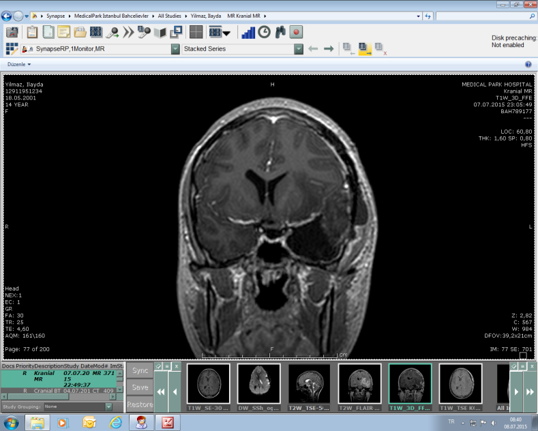Open the media player taskbar icon

[62, 422]
